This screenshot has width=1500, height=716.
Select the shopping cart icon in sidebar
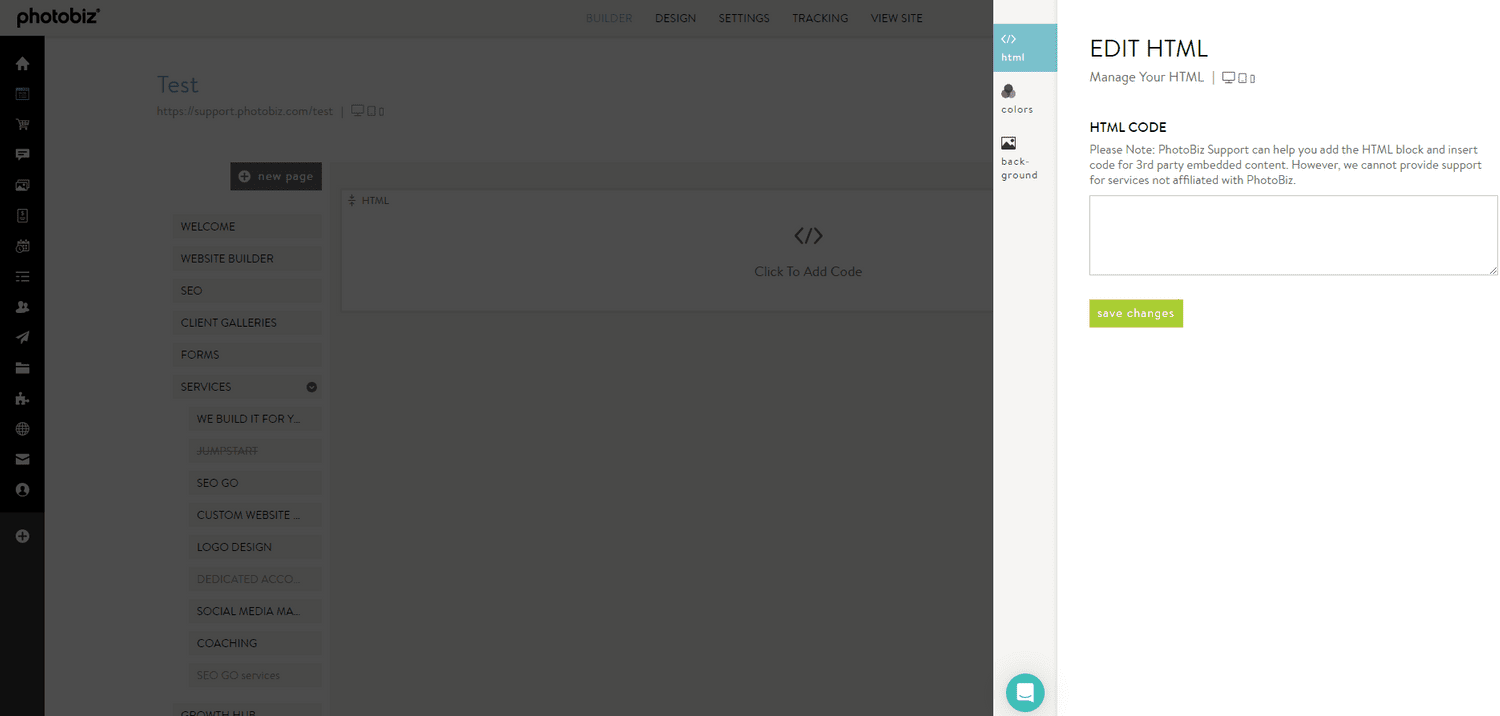click(x=22, y=124)
